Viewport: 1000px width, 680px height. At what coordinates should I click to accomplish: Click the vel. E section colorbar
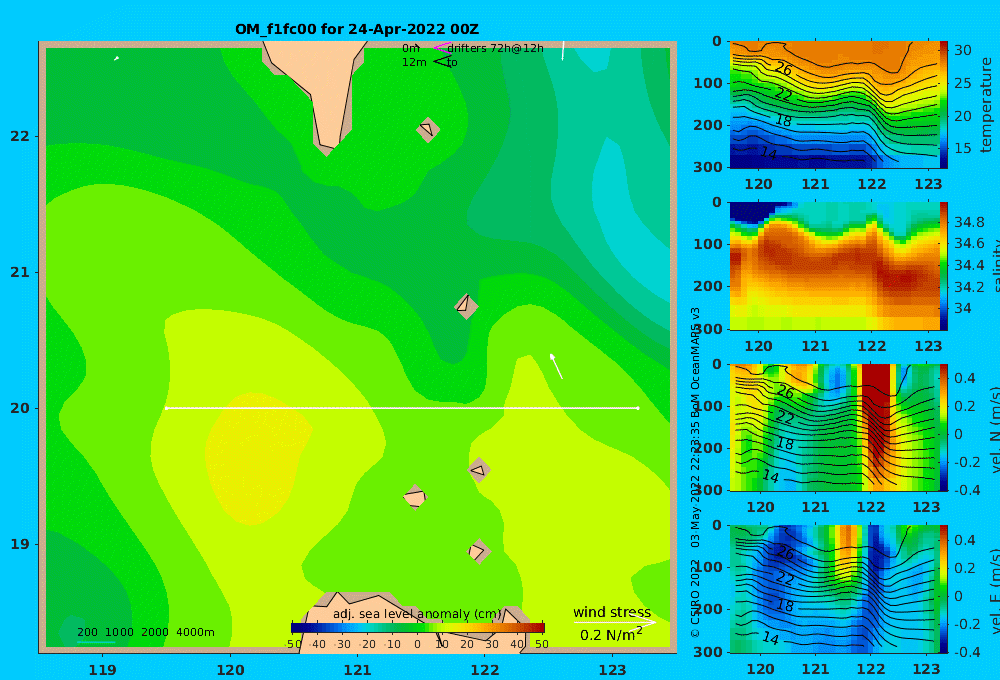944,589
